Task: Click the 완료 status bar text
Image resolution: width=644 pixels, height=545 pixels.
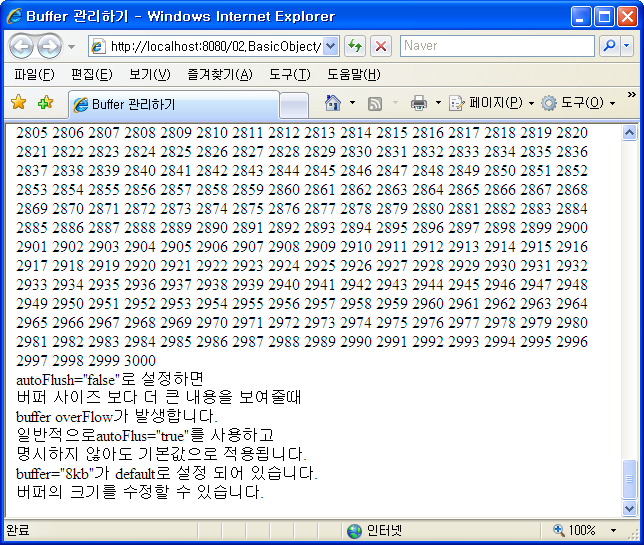Action: (x=18, y=531)
